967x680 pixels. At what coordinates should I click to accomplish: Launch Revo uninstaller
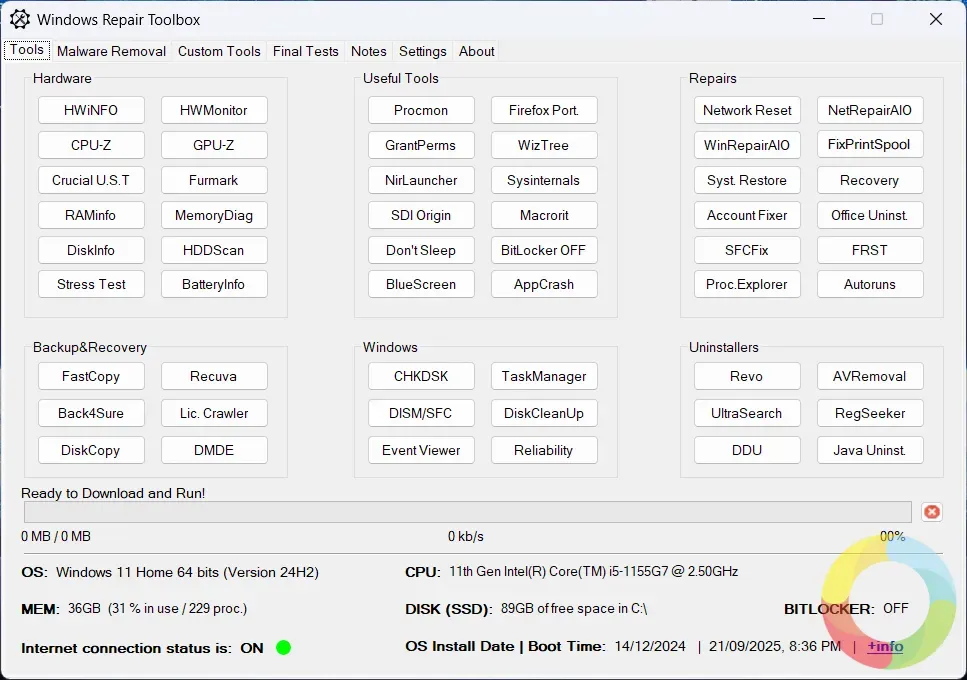(x=747, y=376)
